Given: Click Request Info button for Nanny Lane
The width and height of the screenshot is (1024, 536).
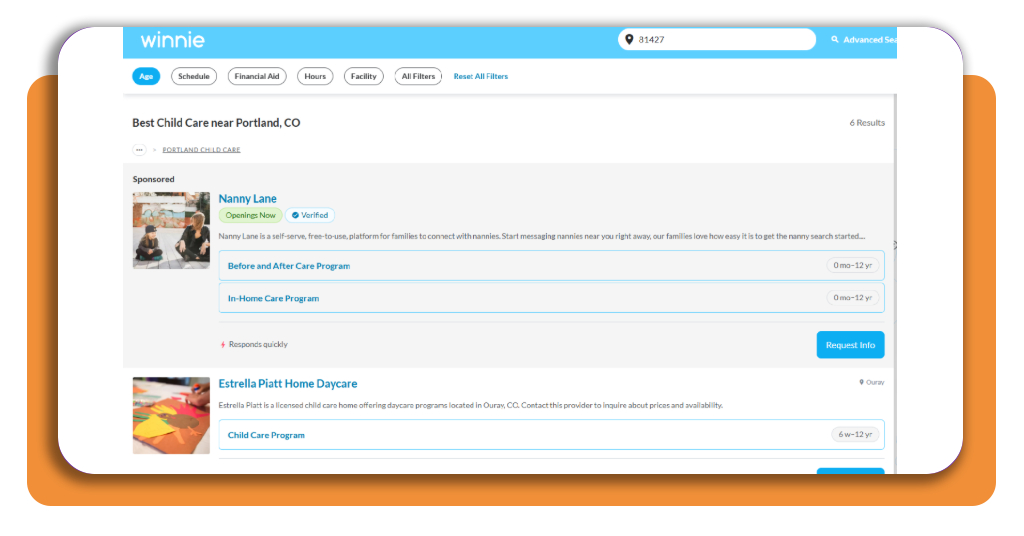Looking at the screenshot, I should click(850, 345).
